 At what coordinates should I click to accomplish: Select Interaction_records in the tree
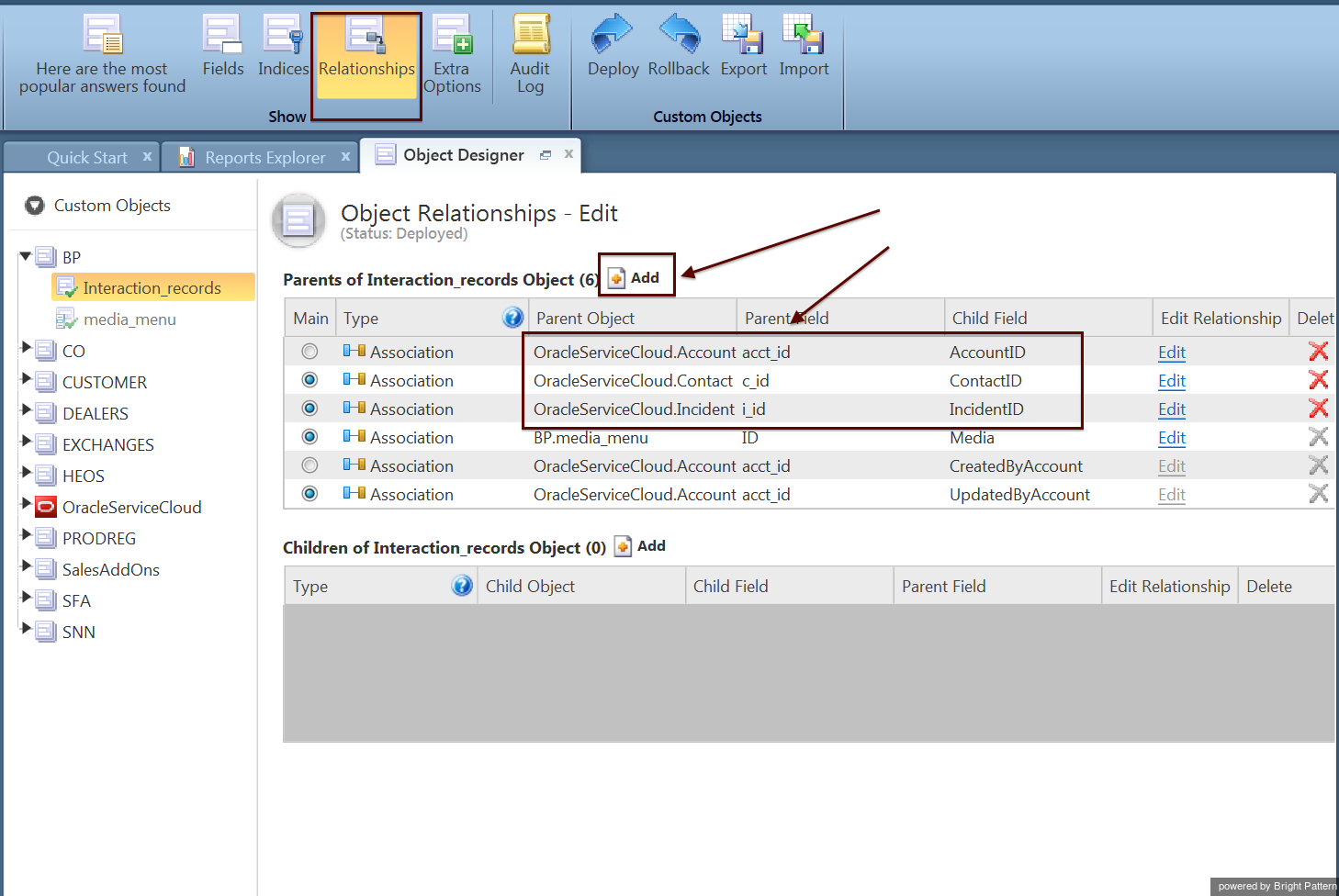point(152,288)
